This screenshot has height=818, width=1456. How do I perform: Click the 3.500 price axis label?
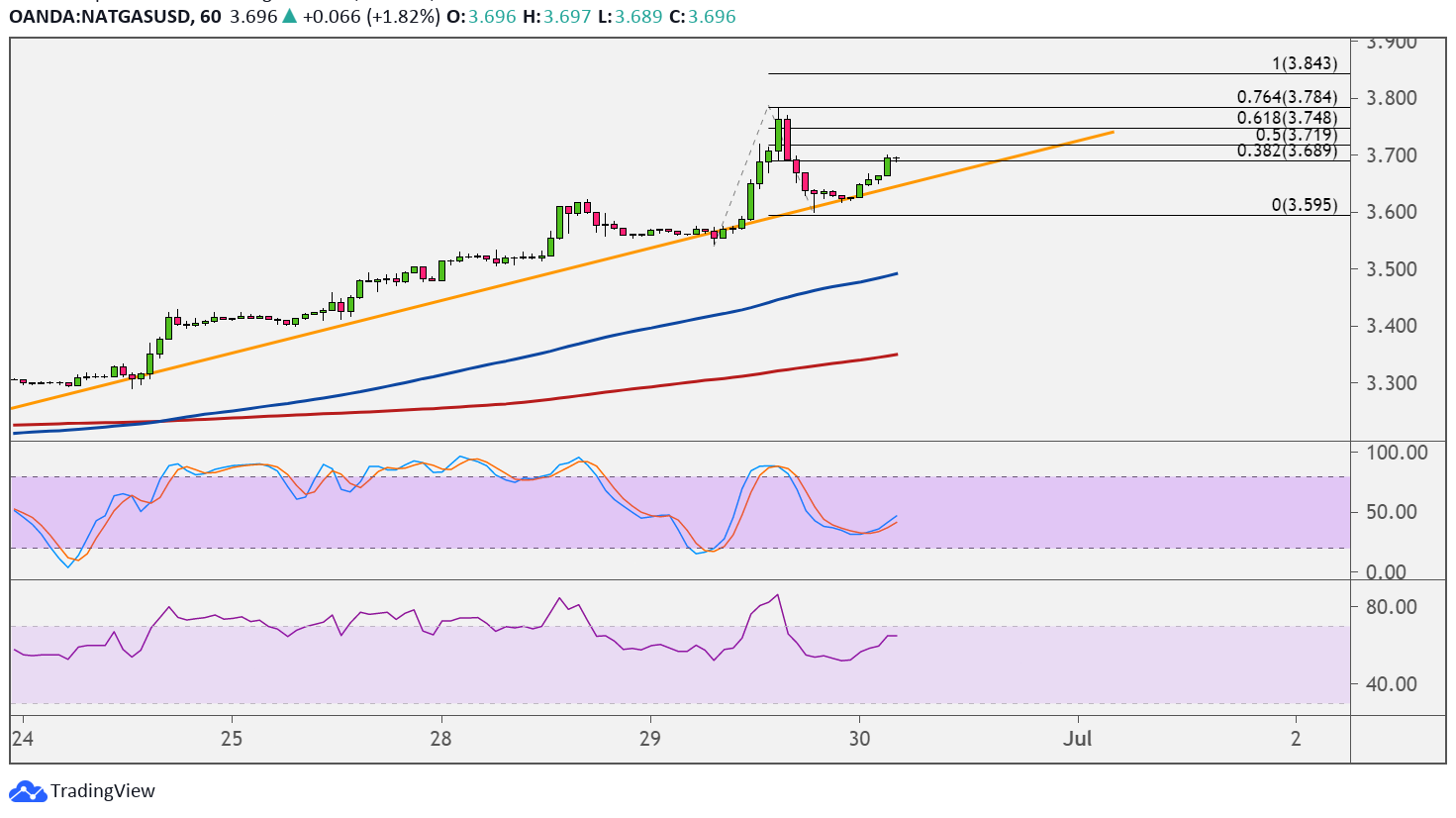pos(1392,269)
